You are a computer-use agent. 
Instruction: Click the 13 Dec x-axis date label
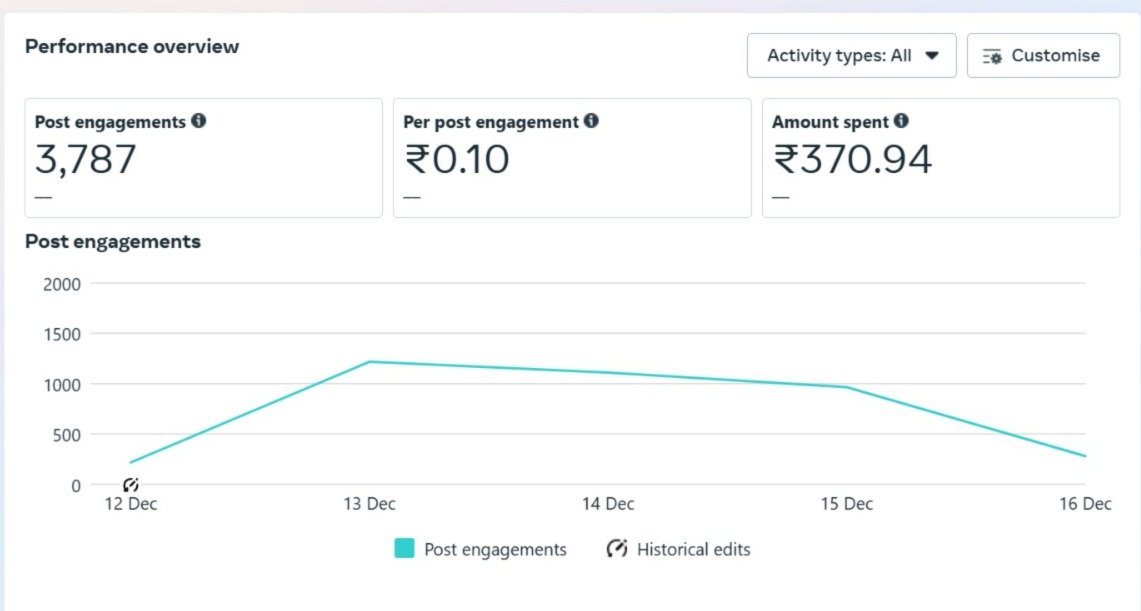(x=369, y=504)
